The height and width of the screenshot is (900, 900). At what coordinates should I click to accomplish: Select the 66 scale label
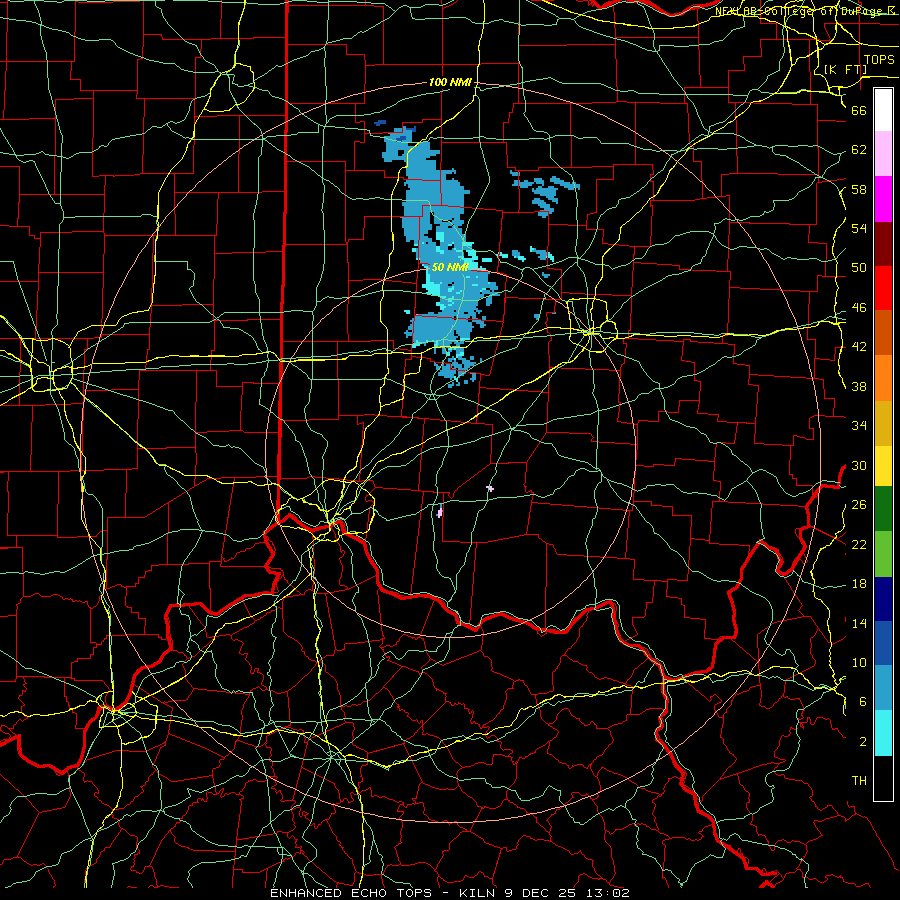click(x=859, y=110)
